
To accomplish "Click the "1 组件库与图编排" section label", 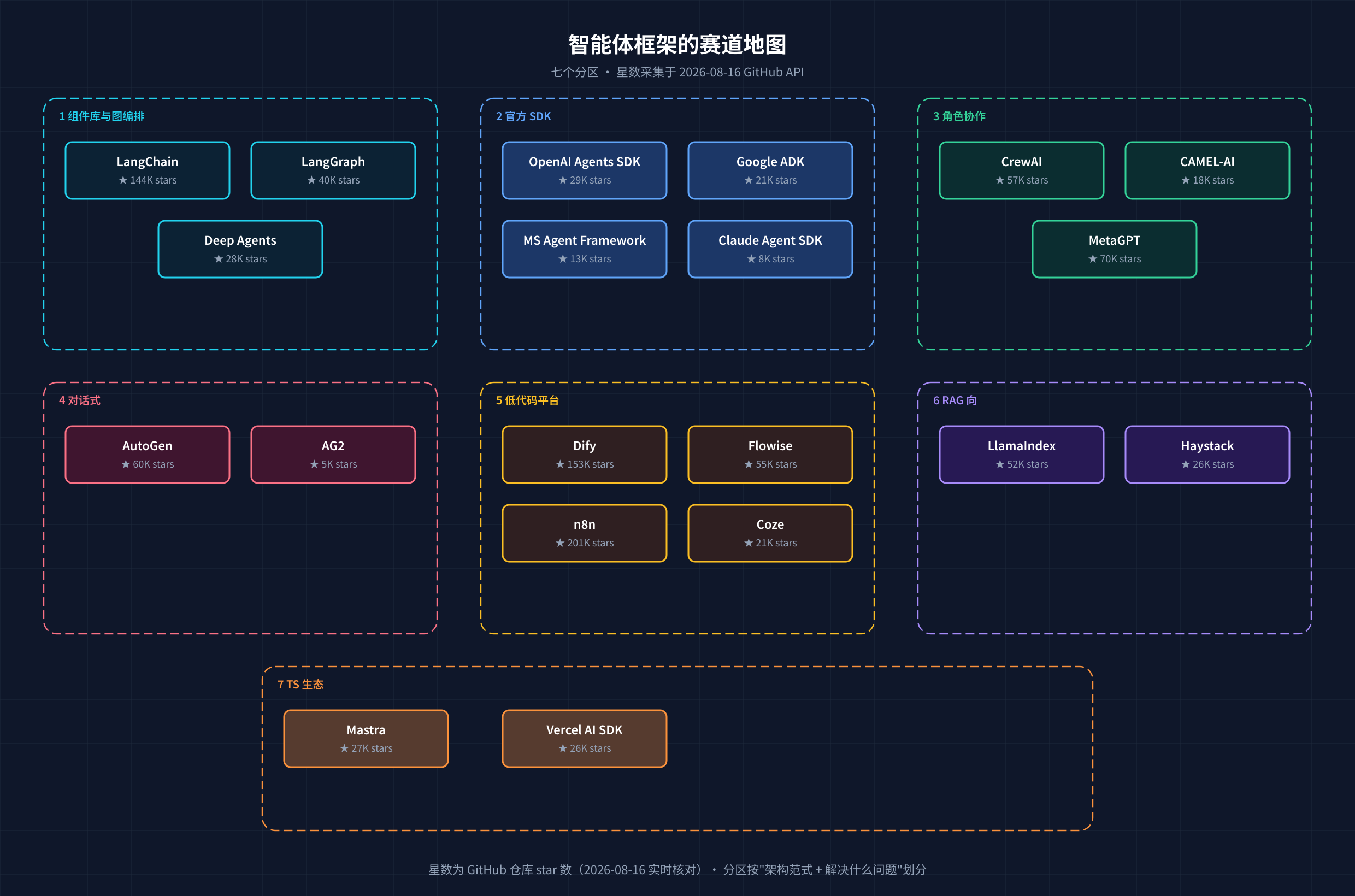I will pyautogui.click(x=102, y=116).
